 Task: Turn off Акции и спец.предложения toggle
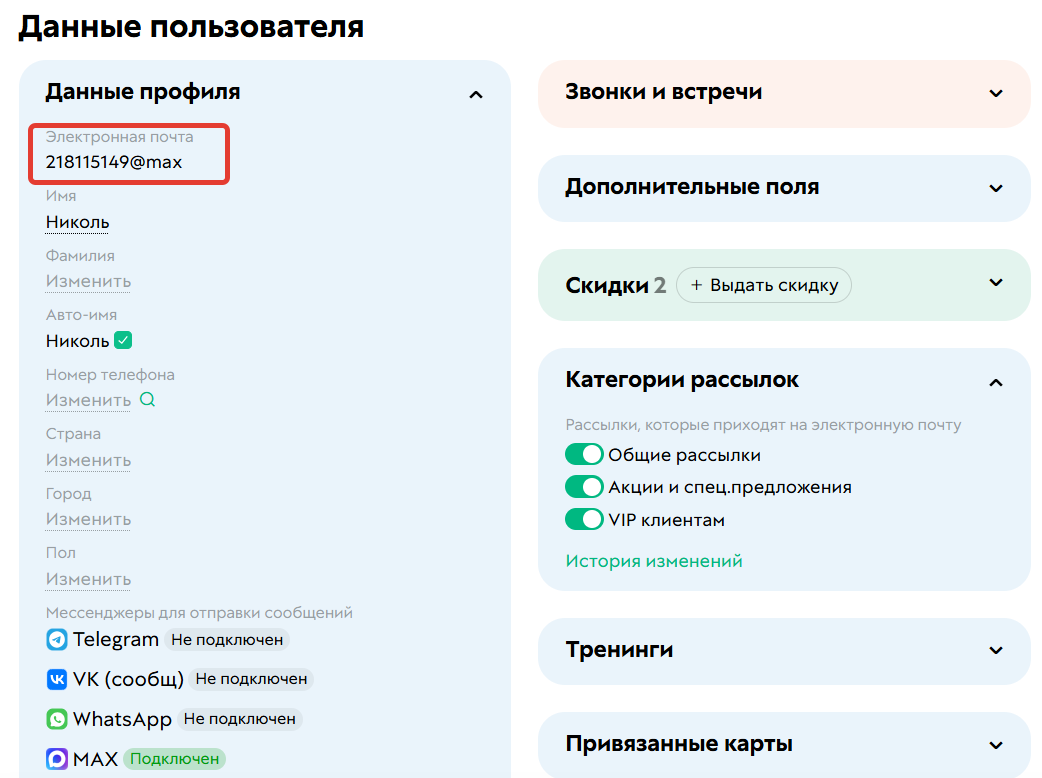584,487
